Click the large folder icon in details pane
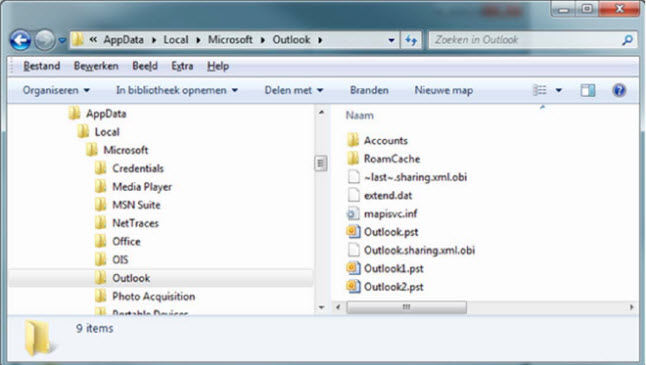The height and width of the screenshot is (365, 646). 39,338
